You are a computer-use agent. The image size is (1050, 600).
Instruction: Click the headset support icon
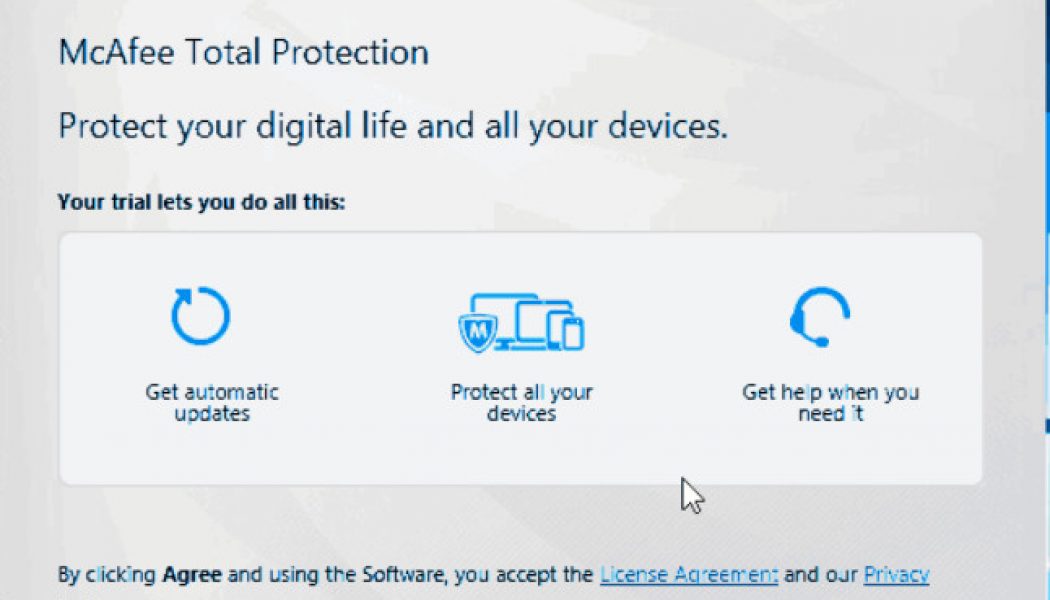[819, 317]
